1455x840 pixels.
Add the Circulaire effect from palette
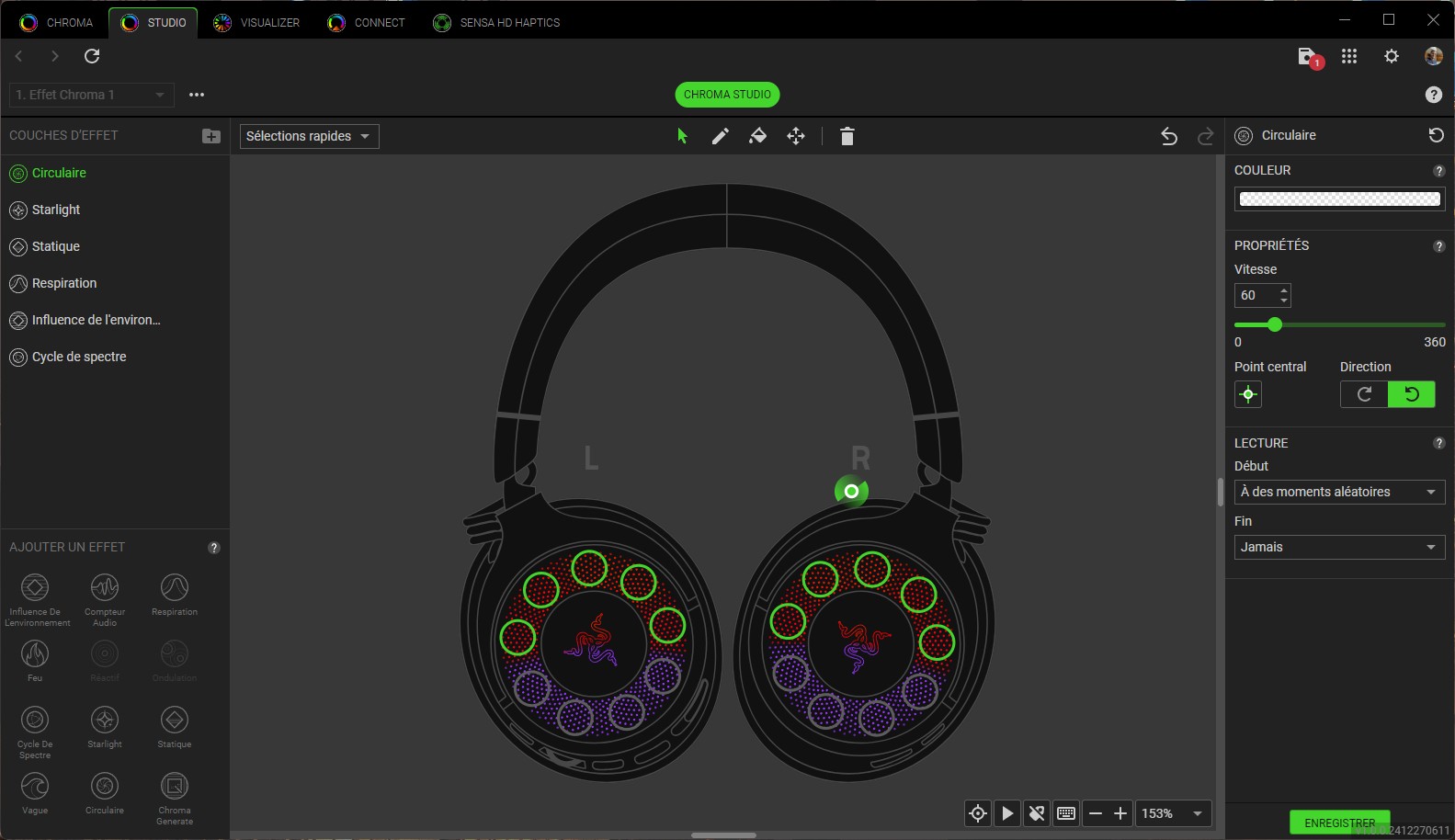[x=105, y=793]
